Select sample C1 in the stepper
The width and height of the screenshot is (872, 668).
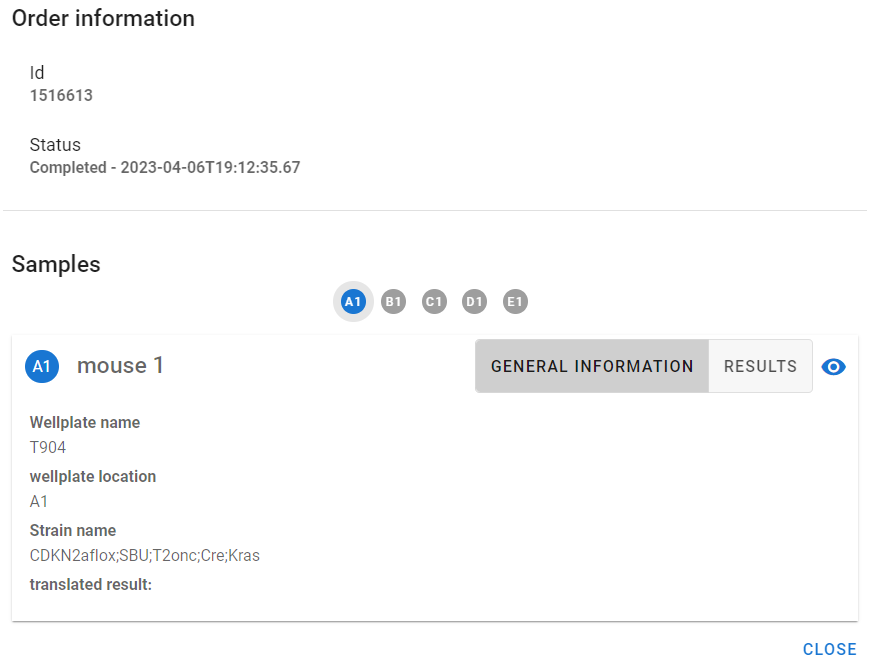[x=434, y=301]
